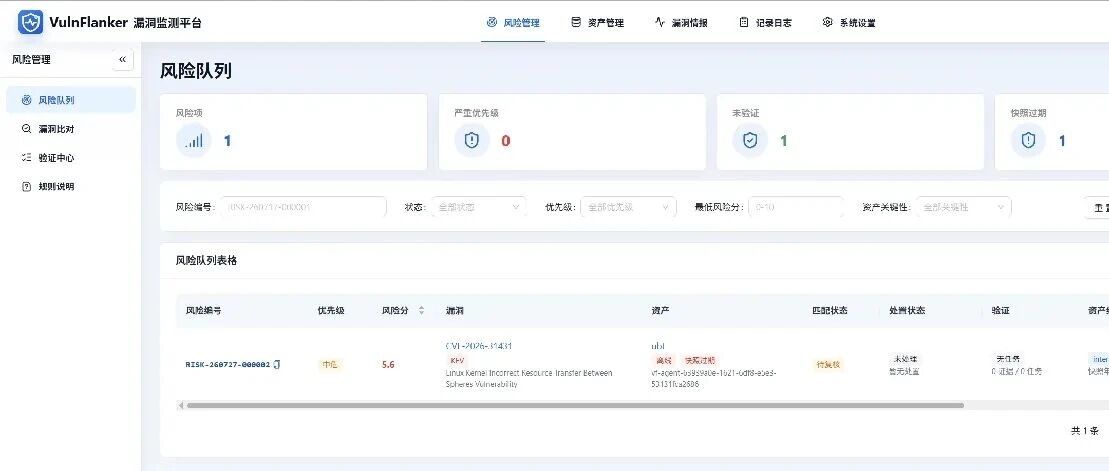Click the 中危 priority tag in row
This screenshot has height=471, width=1109.
(x=330, y=365)
